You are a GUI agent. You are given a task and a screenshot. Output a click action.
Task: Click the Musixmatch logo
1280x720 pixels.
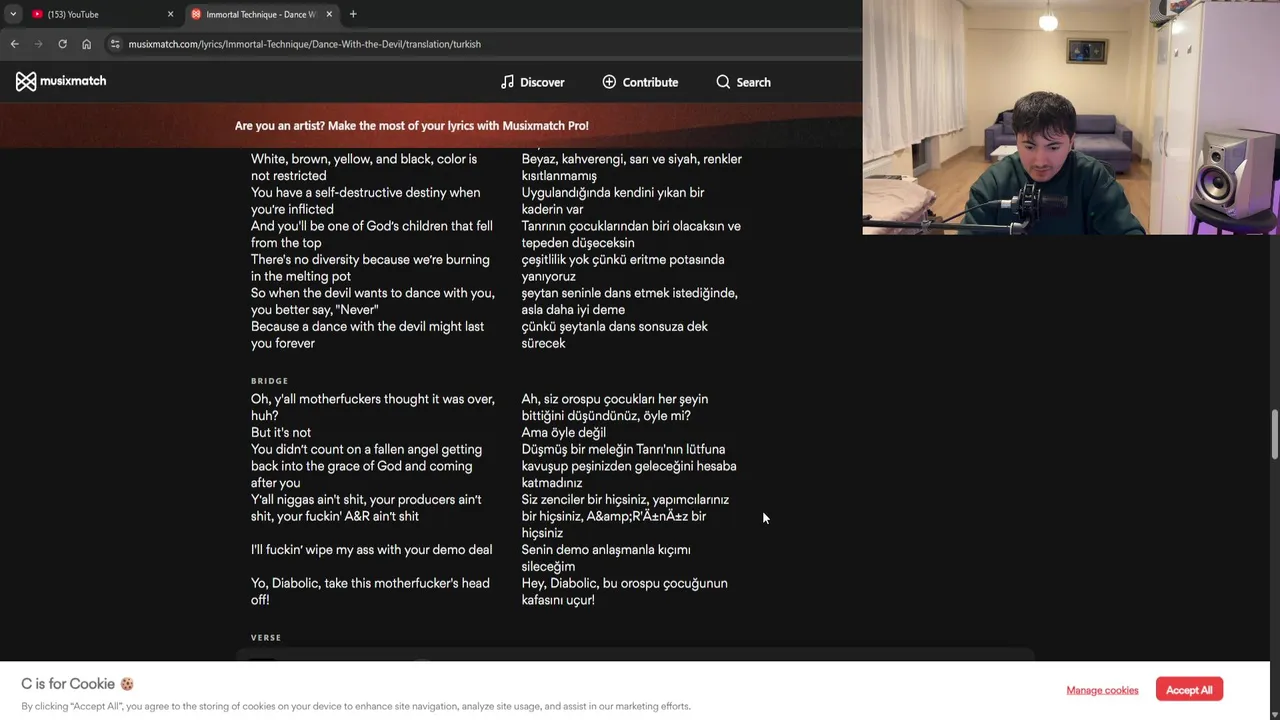pos(61,81)
